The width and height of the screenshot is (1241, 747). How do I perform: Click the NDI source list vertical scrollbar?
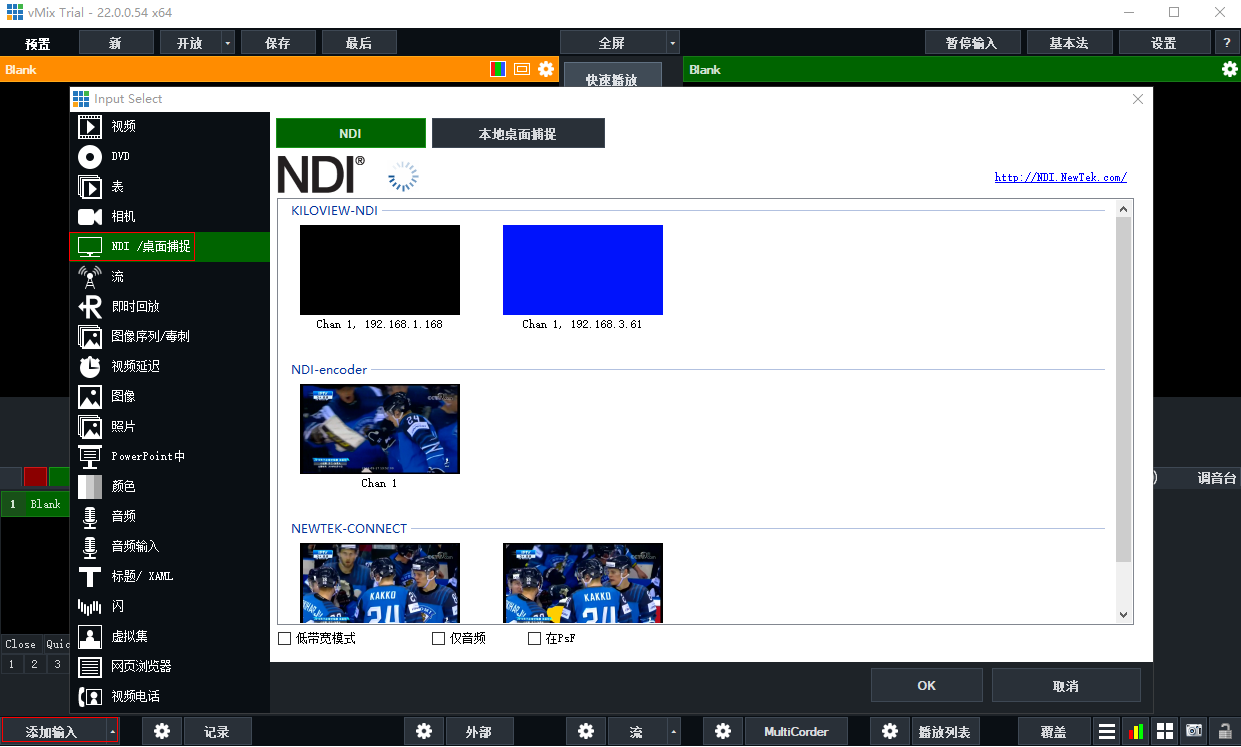point(1124,390)
